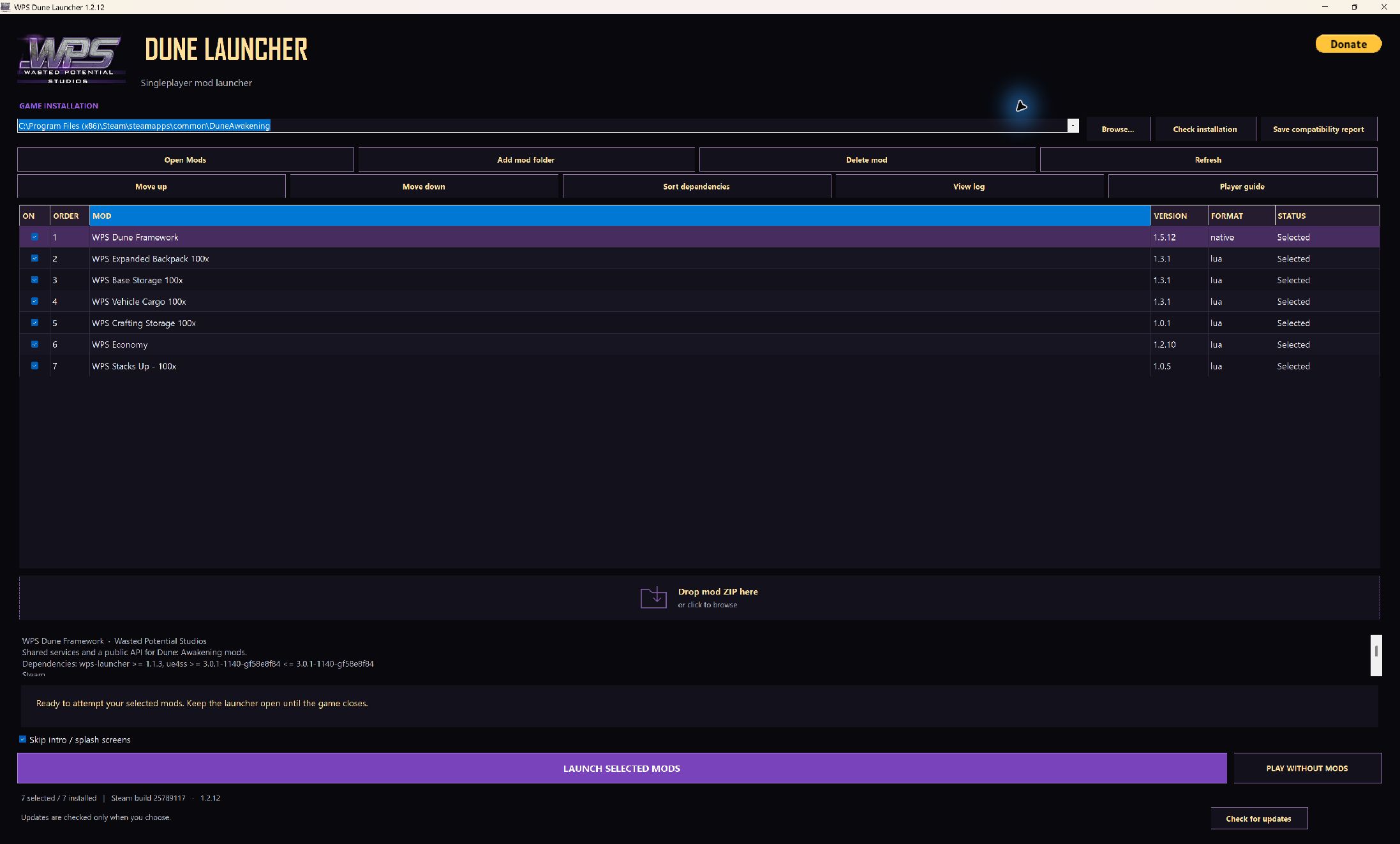The image size is (1400, 844).
Task: Disable the WPS Base Storage 100x mod
Action: coord(34,280)
